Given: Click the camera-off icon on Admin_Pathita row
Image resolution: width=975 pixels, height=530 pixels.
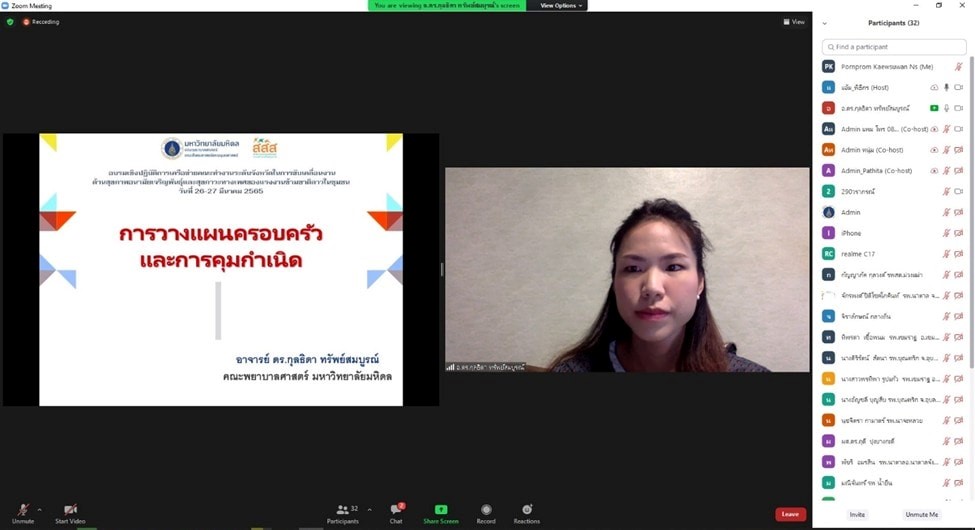Looking at the screenshot, I should point(958,170).
